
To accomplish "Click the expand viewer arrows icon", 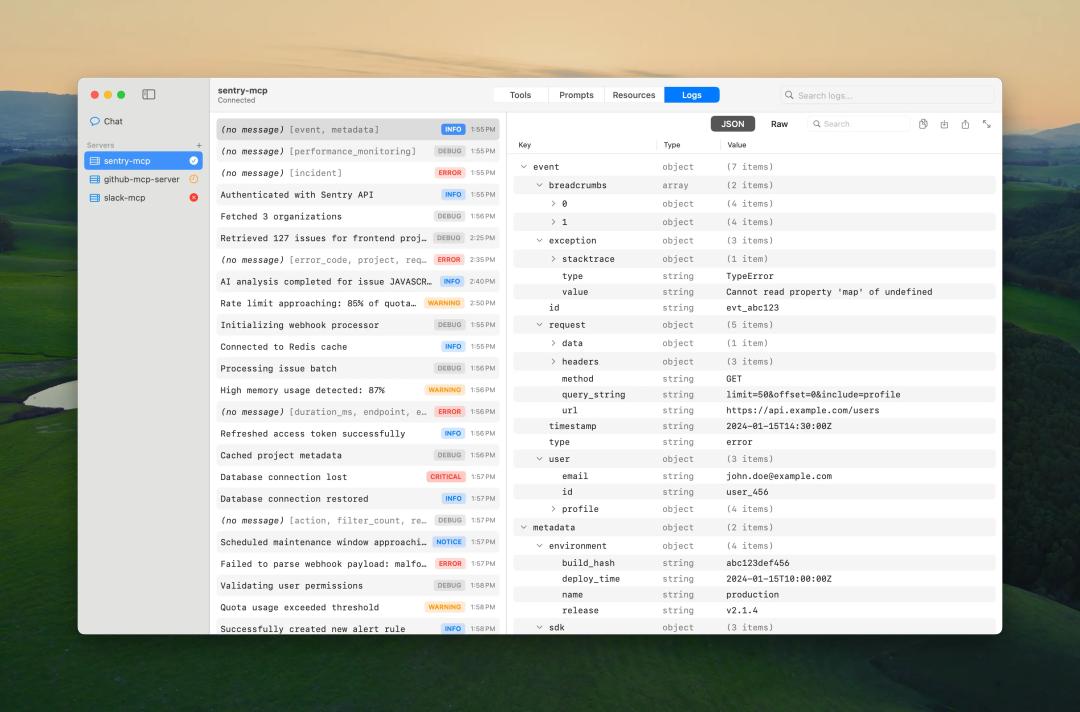I will pos(987,124).
